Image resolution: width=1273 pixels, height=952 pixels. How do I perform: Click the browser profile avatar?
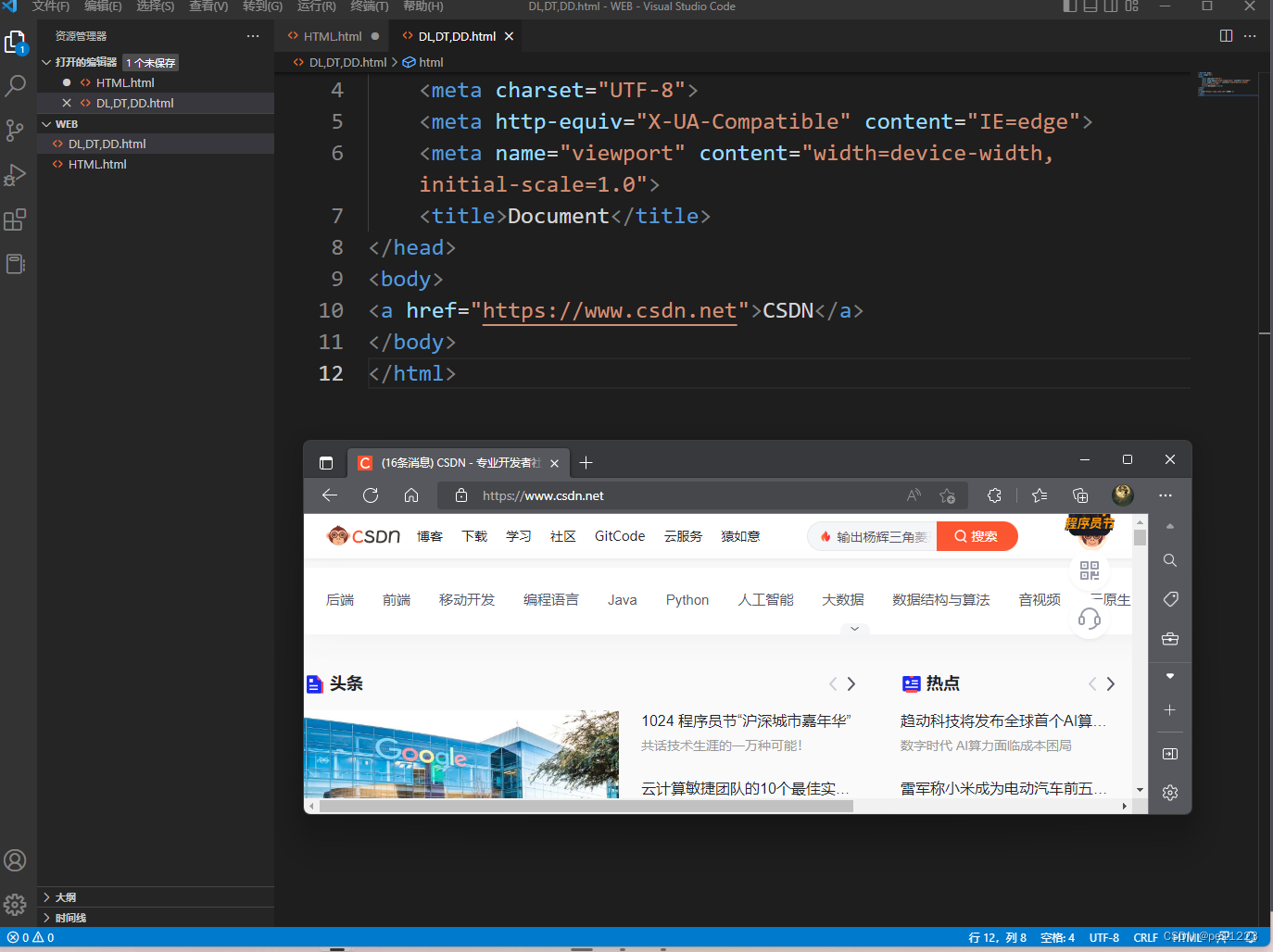1123,495
